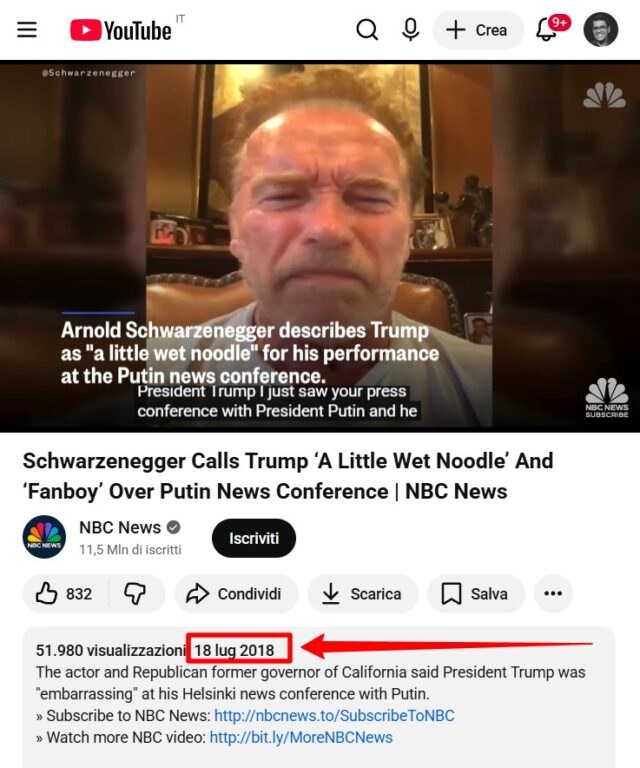
Task: Open the three-dot more actions menu
Action: coord(553,594)
